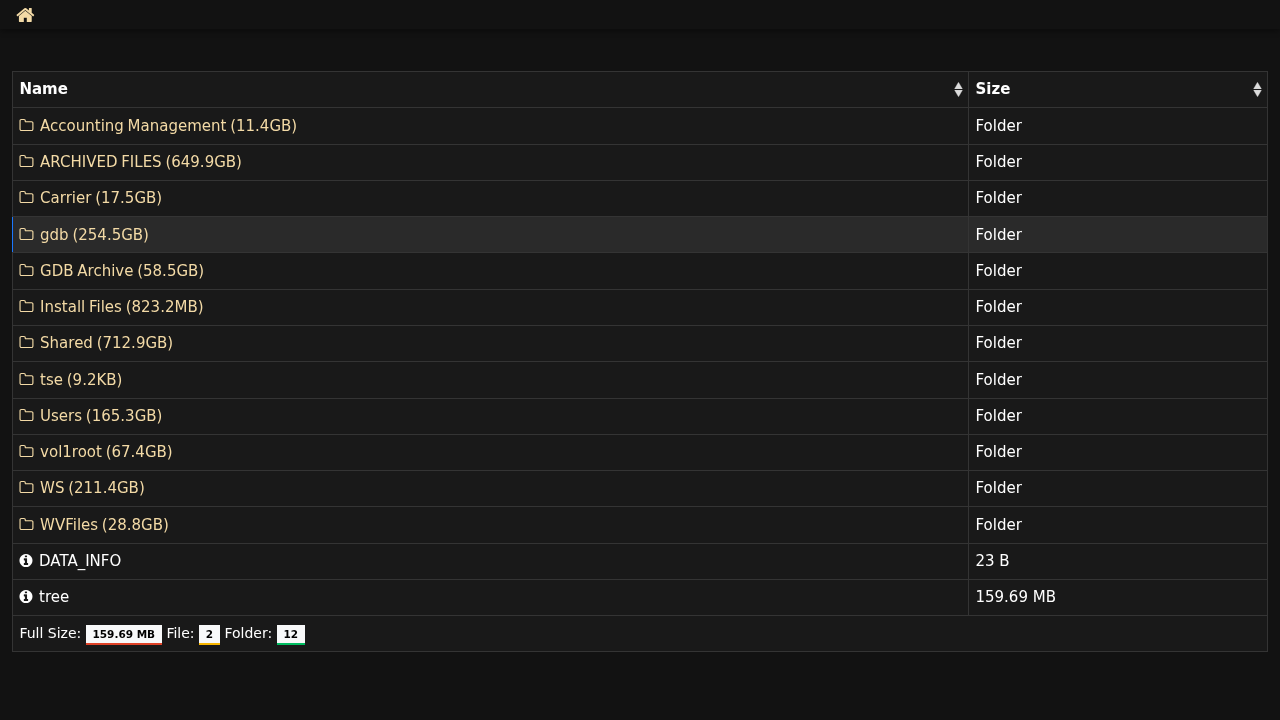
Task: Click the info icon beside tree
Action: (26, 597)
